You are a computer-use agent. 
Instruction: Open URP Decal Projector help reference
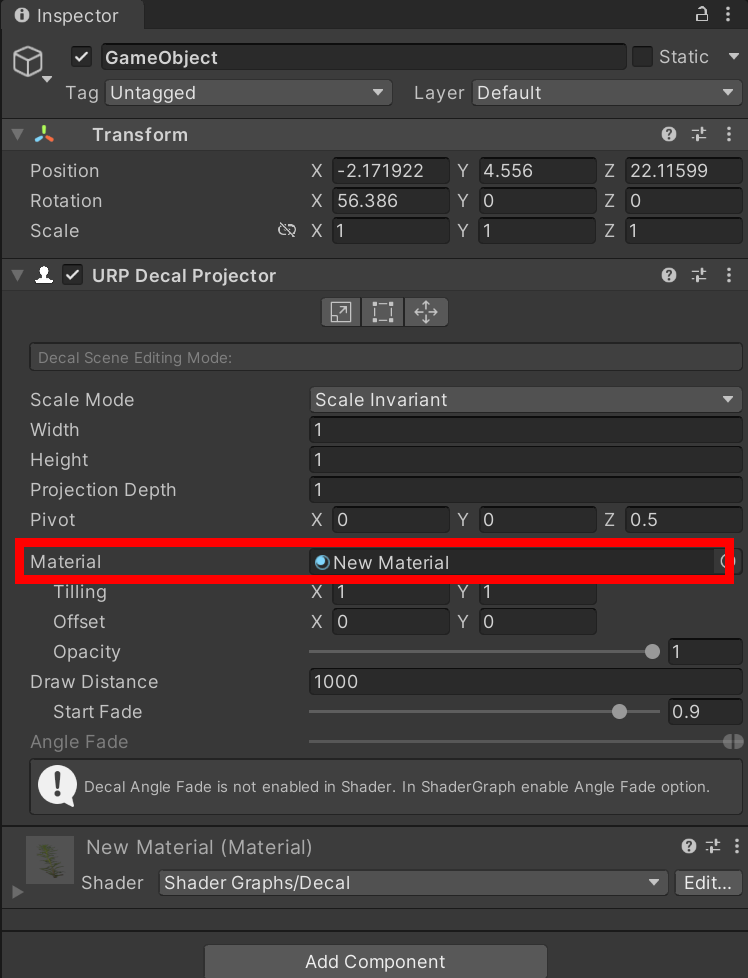pyautogui.click(x=669, y=275)
